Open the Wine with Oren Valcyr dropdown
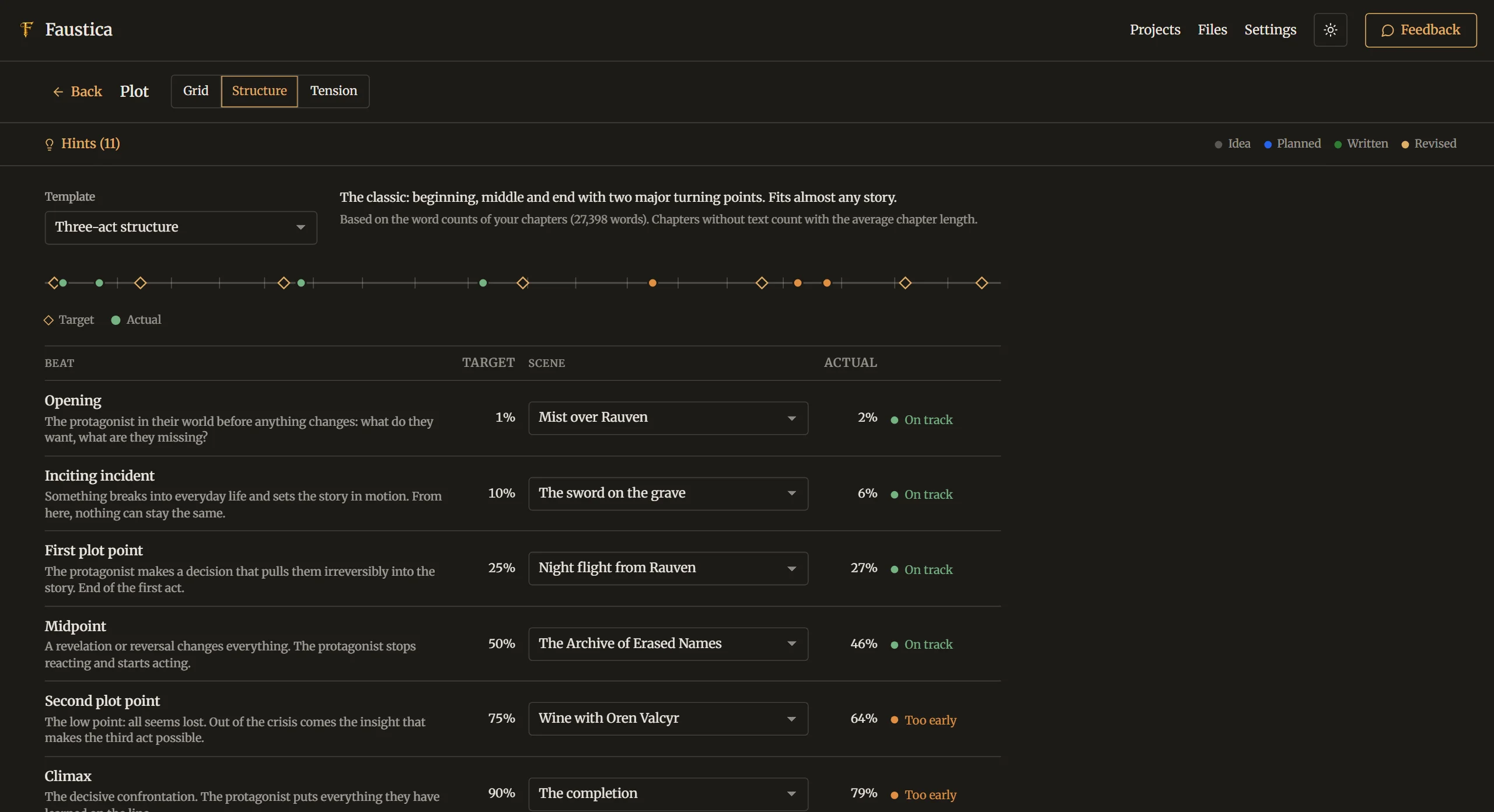 [x=668, y=719]
